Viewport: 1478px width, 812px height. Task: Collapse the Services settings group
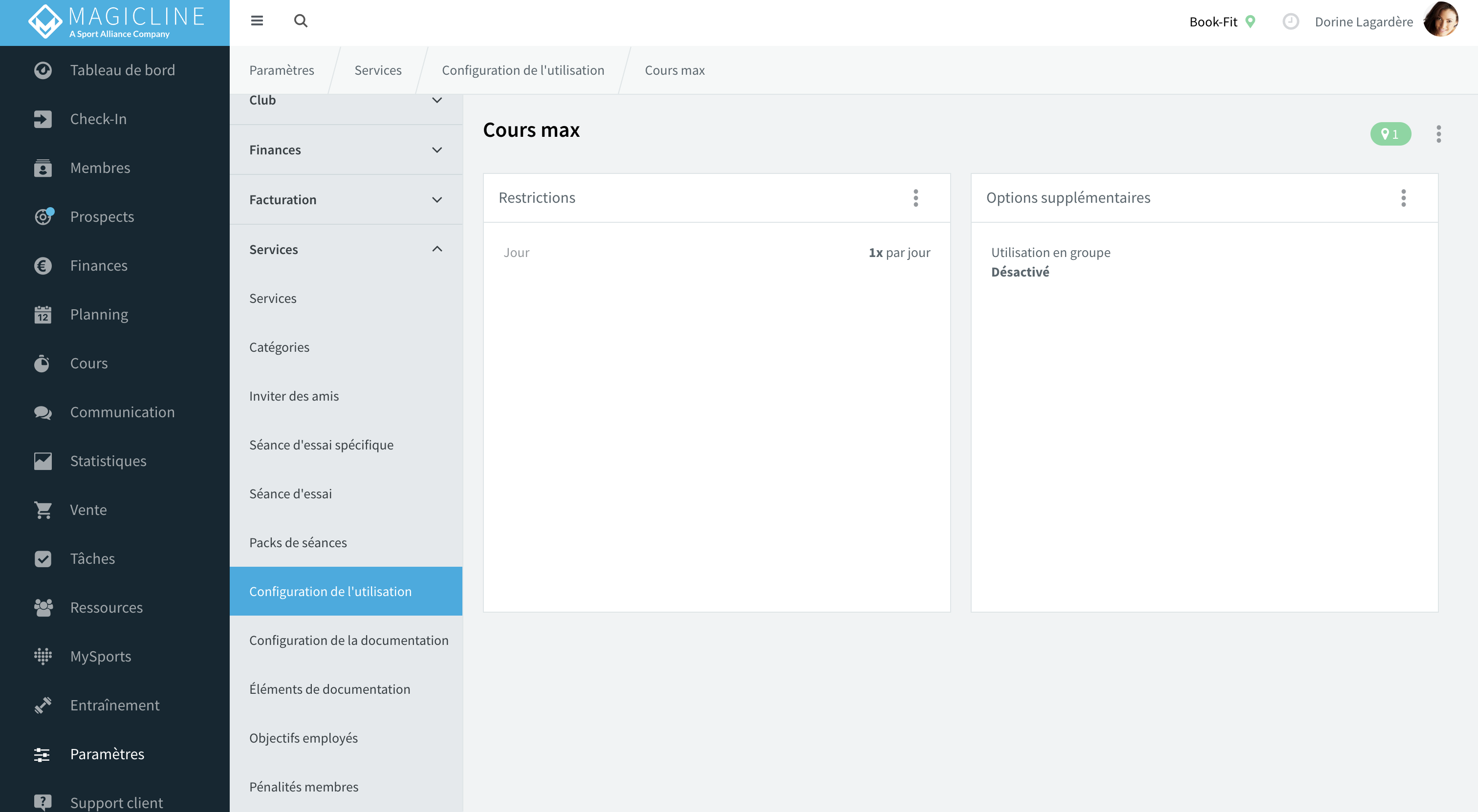coord(346,250)
